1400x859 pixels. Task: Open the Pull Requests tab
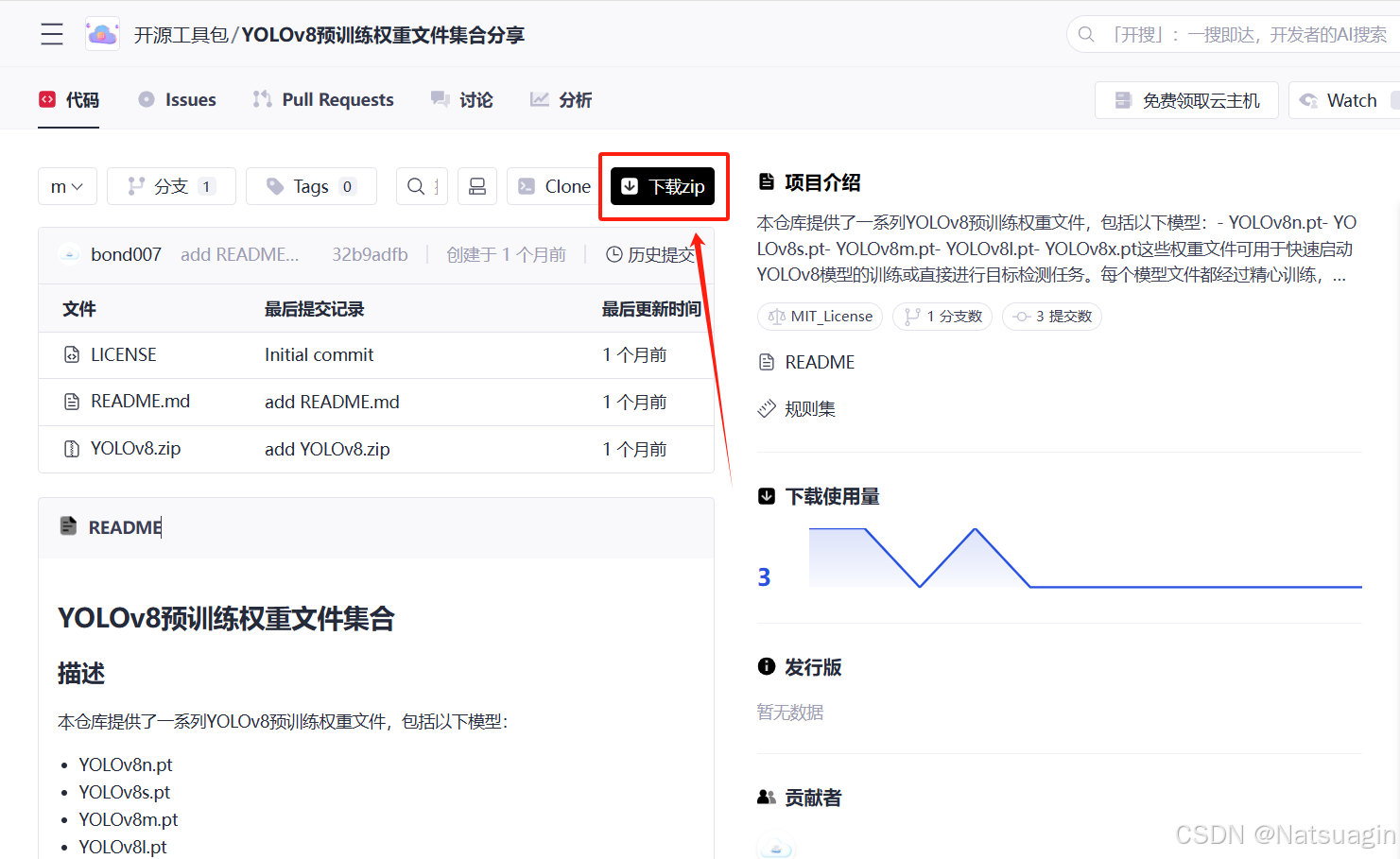tap(323, 99)
